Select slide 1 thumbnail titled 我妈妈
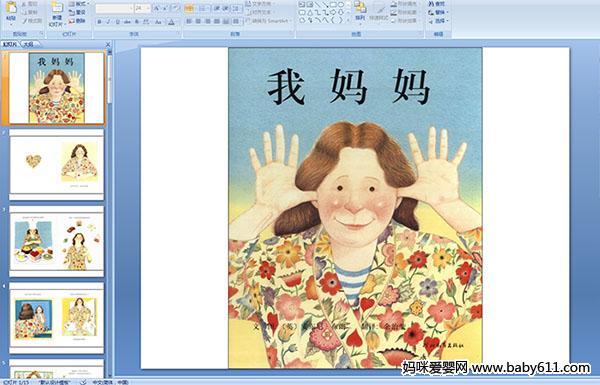 (x=57, y=88)
